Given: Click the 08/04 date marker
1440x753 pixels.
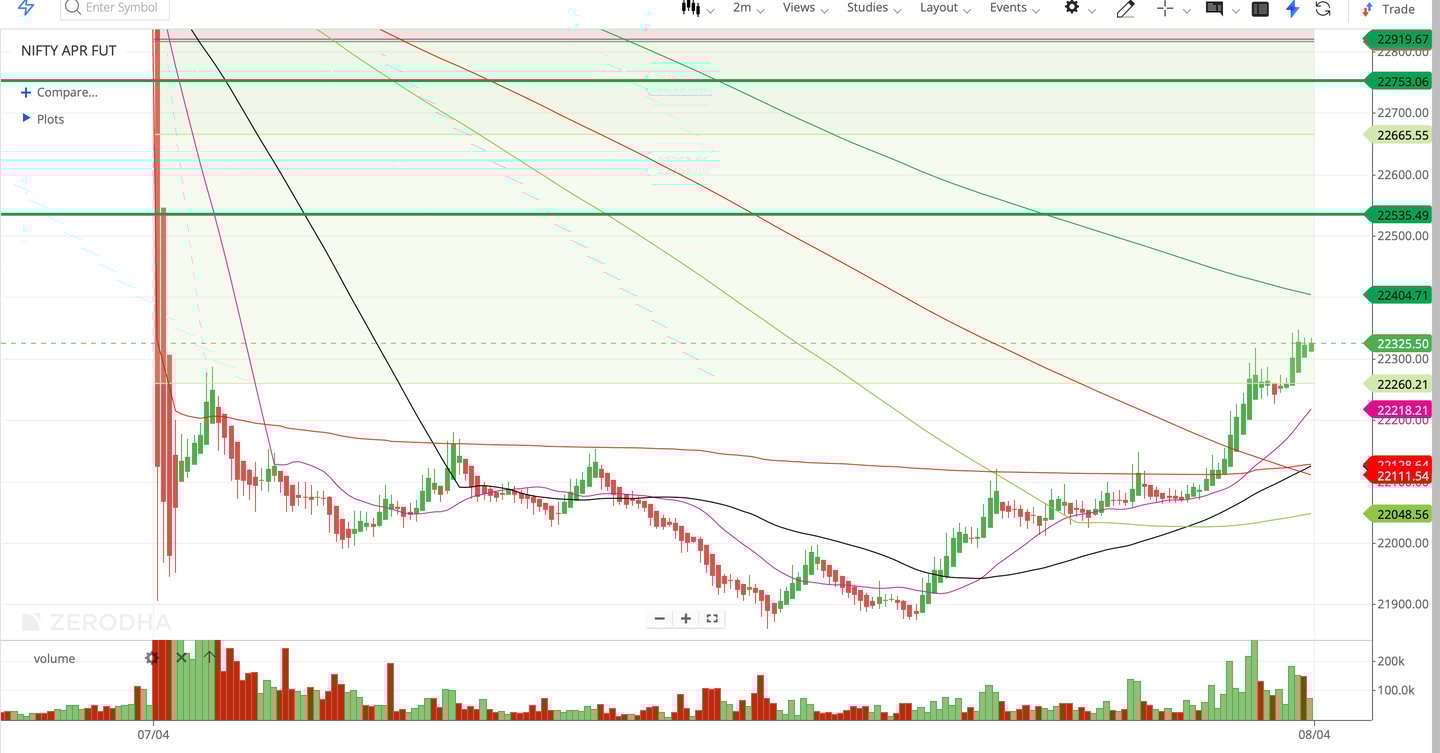Looking at the screenshot, I should point(1314,734).
